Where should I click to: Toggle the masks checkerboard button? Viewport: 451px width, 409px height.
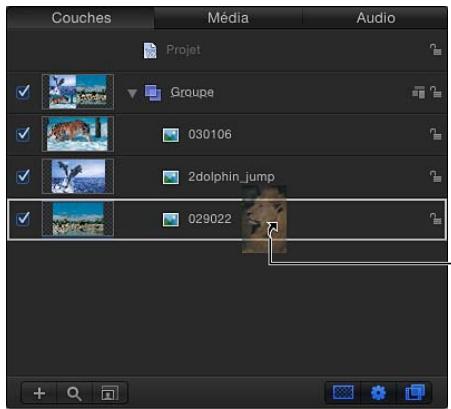tap(343, 392)
